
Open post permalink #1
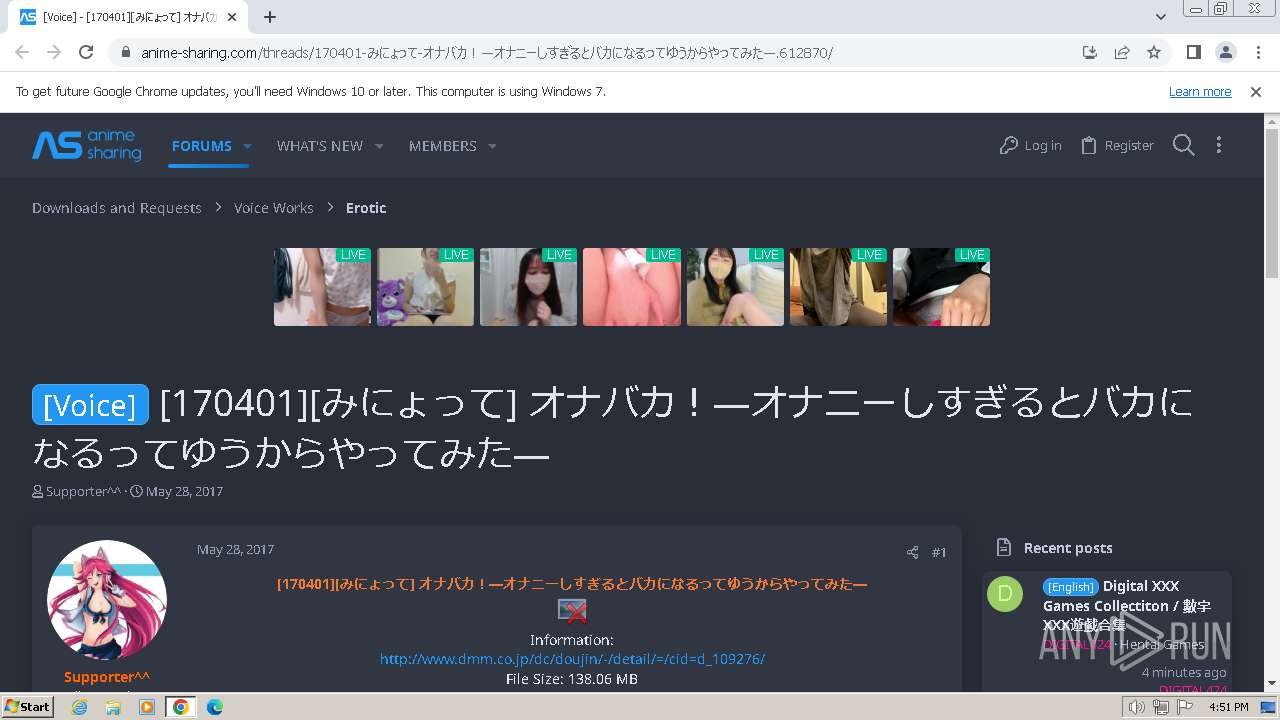click(x=939, y=552)
